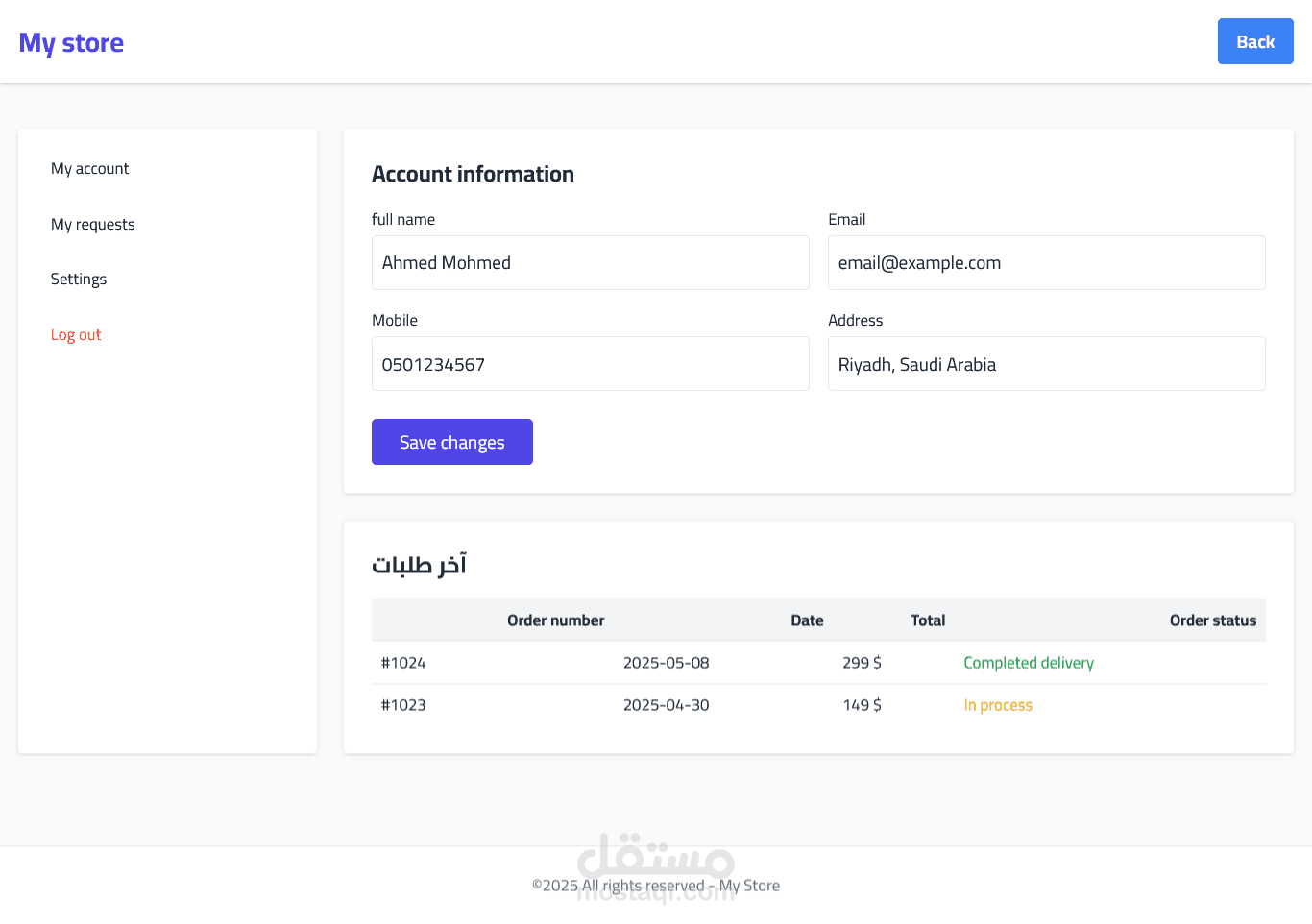Click Log out in sidebar
The height and width of the screenshot is (924, 1312).
click(76, 334)
